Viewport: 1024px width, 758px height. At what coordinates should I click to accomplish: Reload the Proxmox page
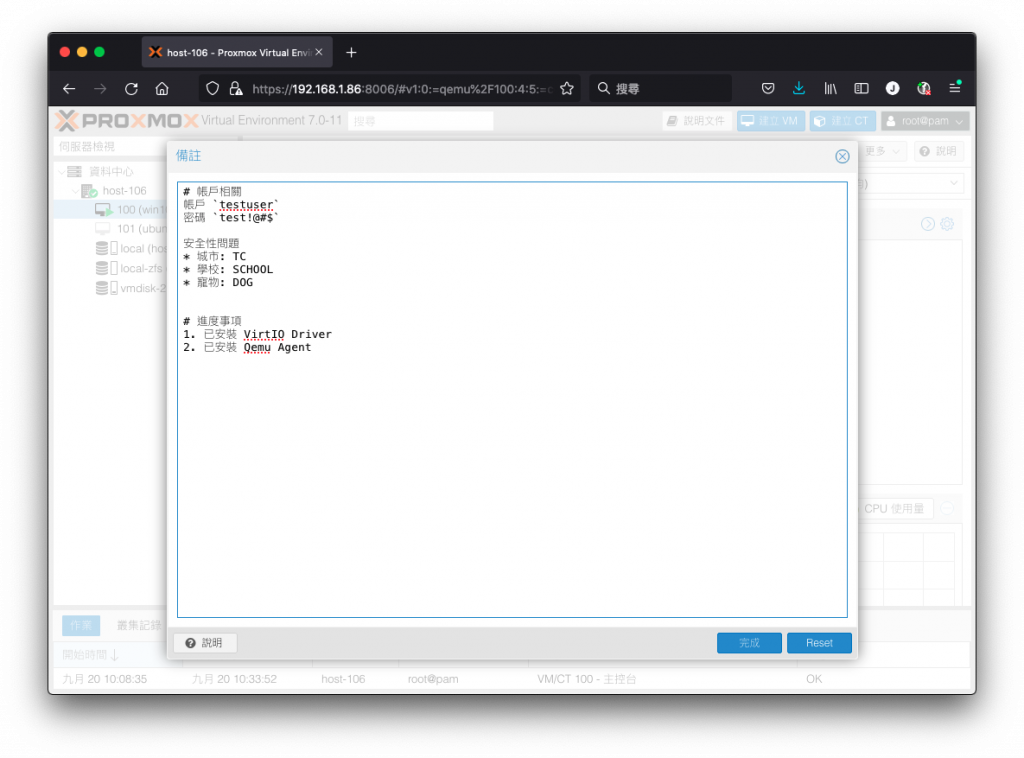point(131,89)
